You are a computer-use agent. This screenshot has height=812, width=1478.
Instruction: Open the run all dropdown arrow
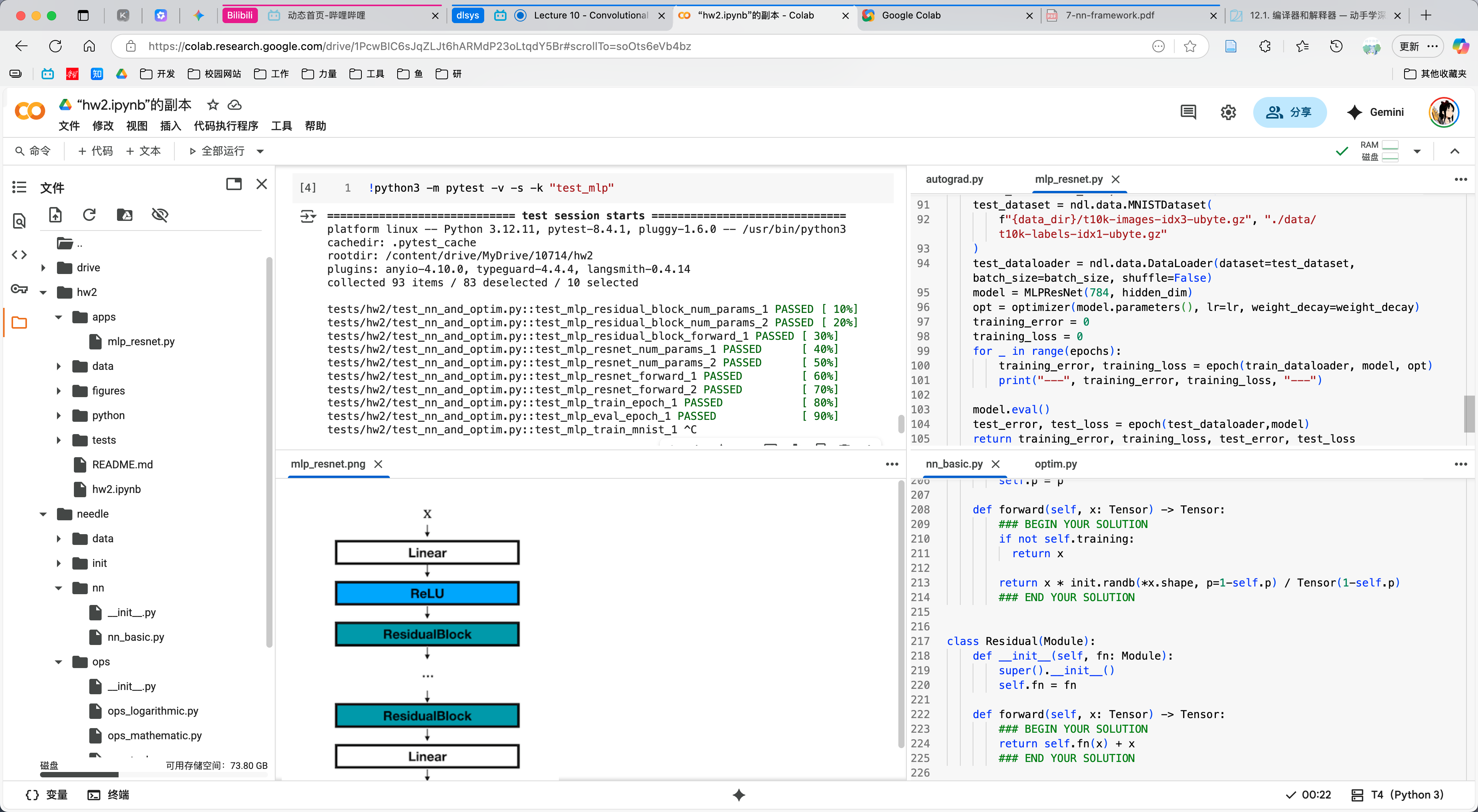coord(260,152)
